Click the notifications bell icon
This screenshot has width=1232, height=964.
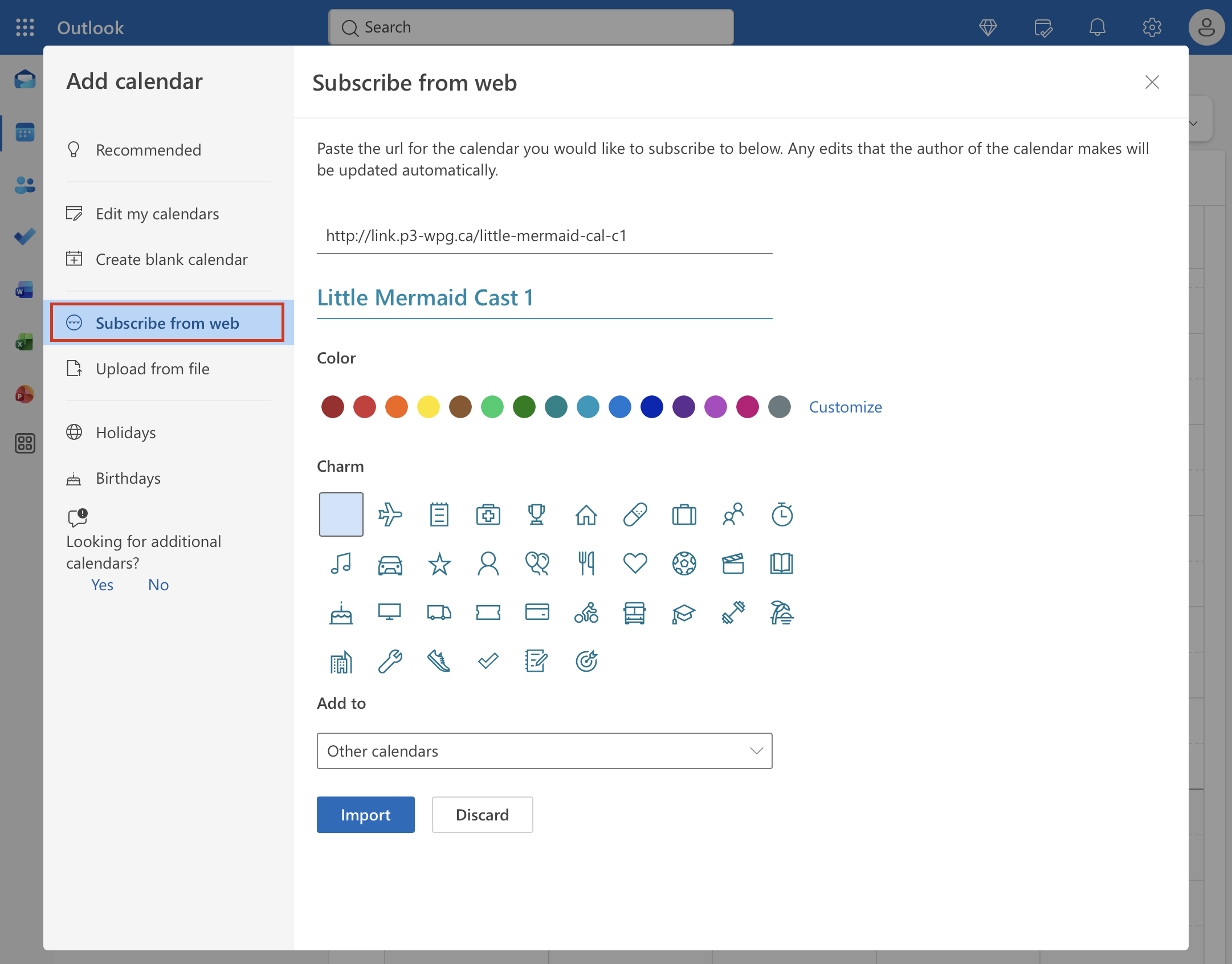pyautogui.click(x=1097, y=27)
